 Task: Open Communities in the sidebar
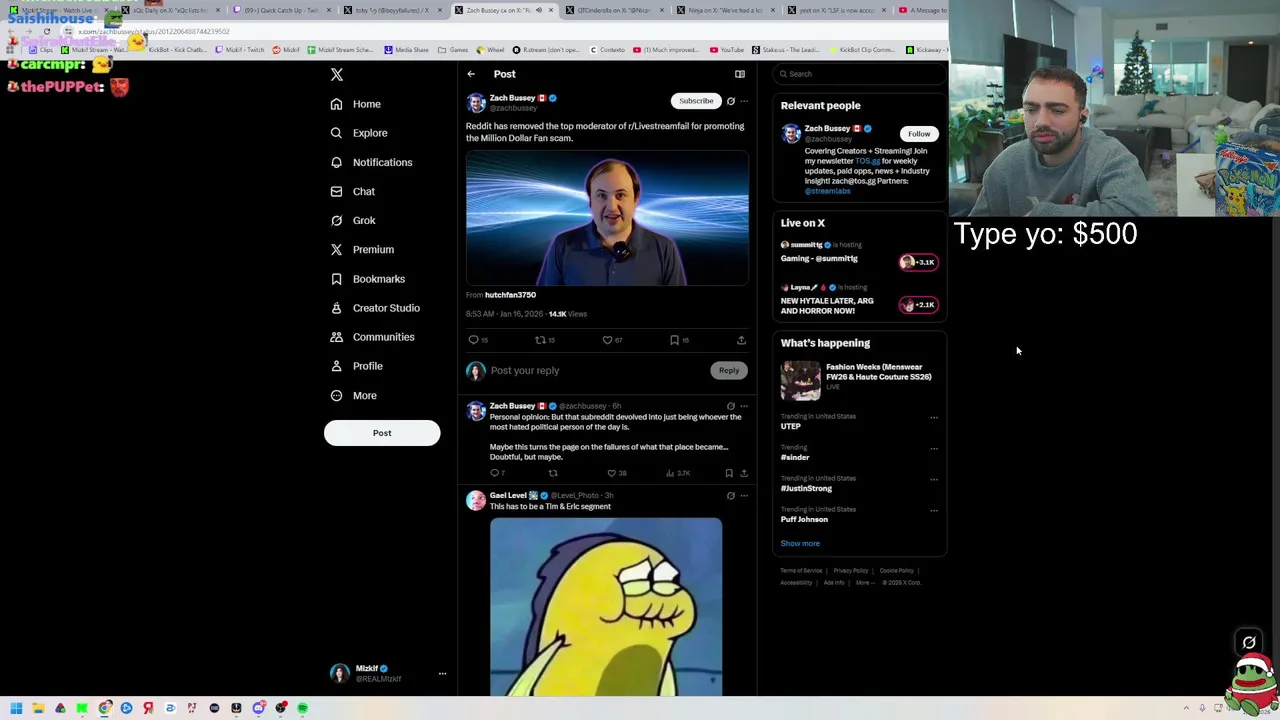372,337
